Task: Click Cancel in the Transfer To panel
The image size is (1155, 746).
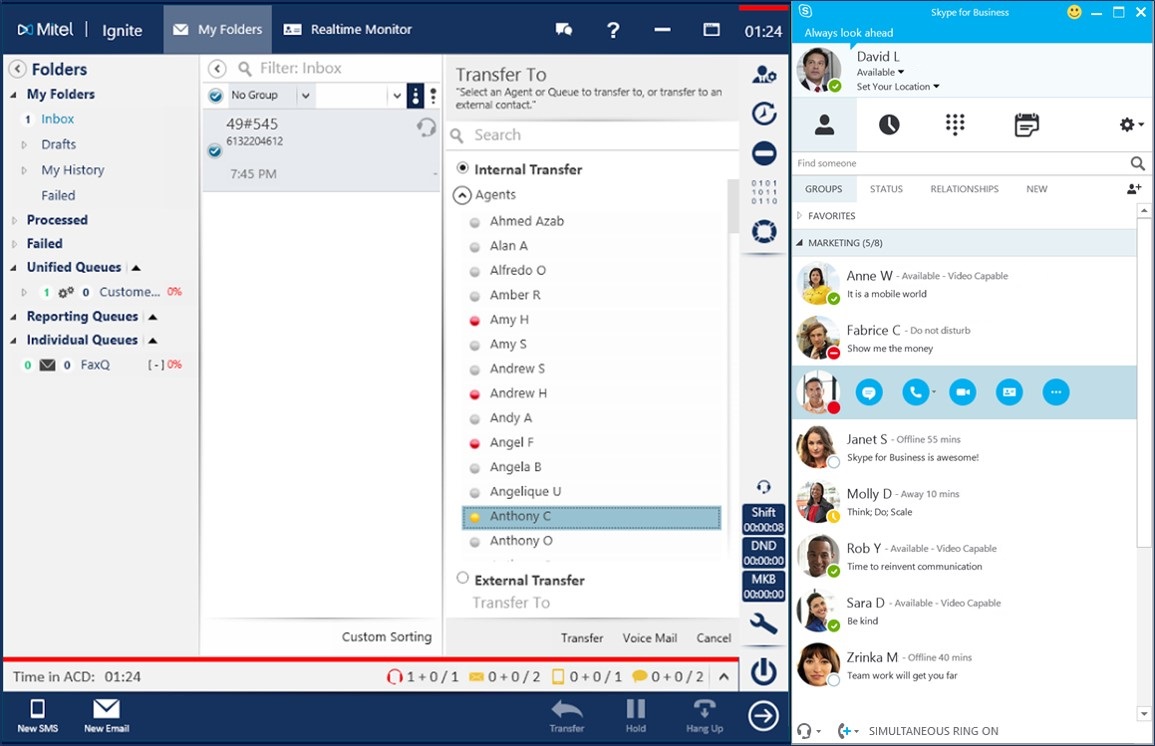Action: coord(713,637)
